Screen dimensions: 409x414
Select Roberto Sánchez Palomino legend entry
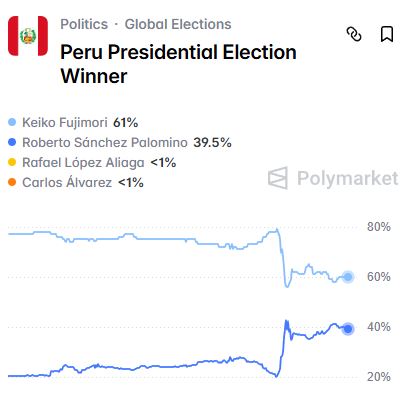tap(120, 142)
